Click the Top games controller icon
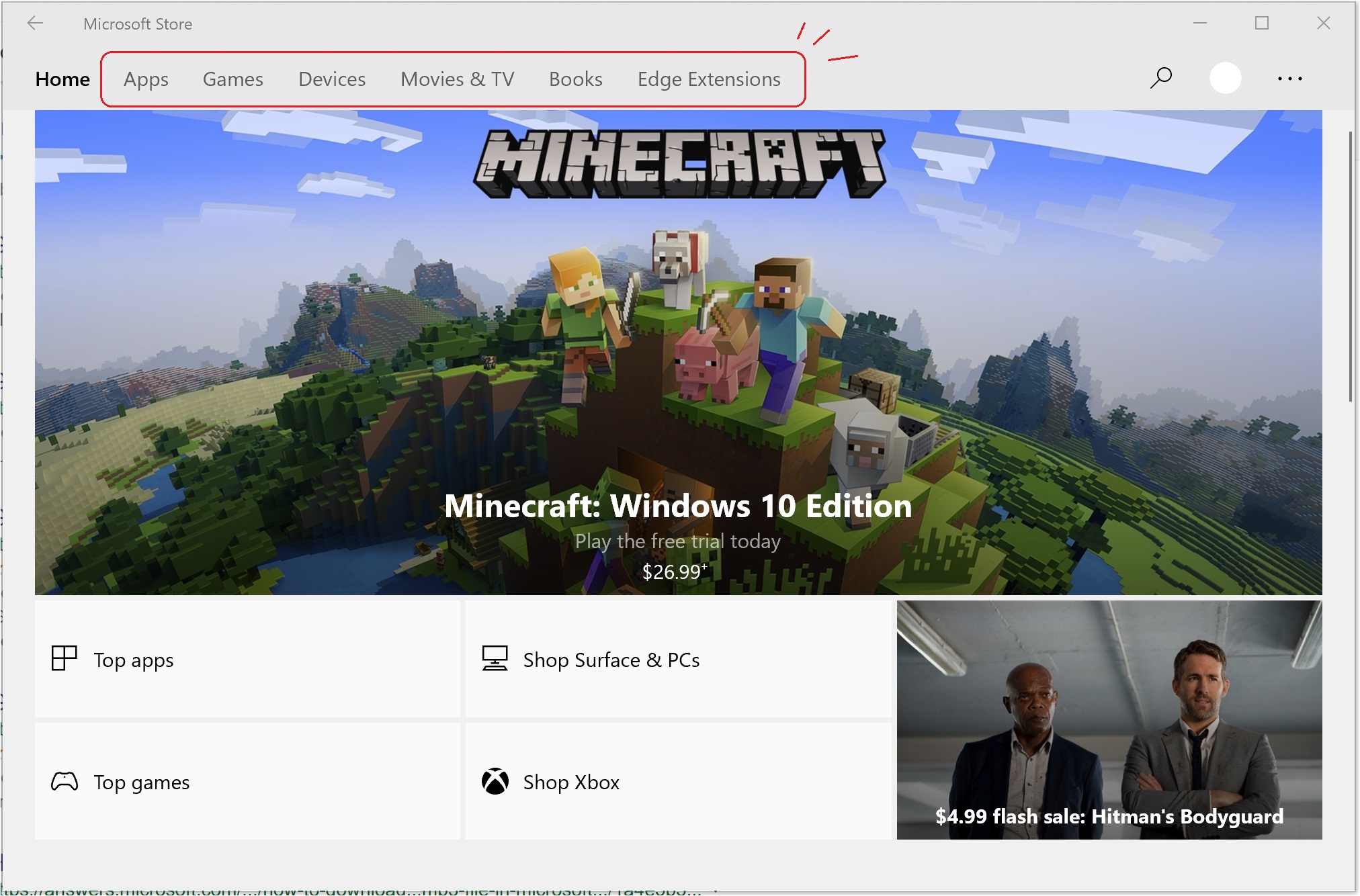This screenshot has width=1360, height=896. click(65, 781)
